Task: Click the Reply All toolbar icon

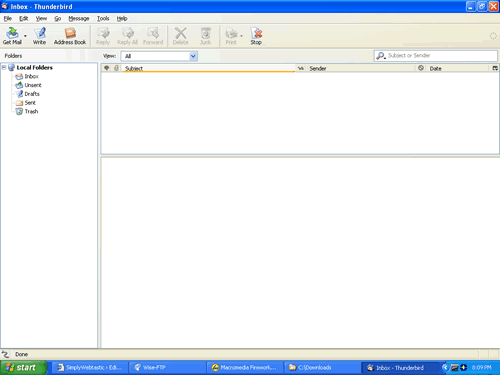Action: click(127, 36)
